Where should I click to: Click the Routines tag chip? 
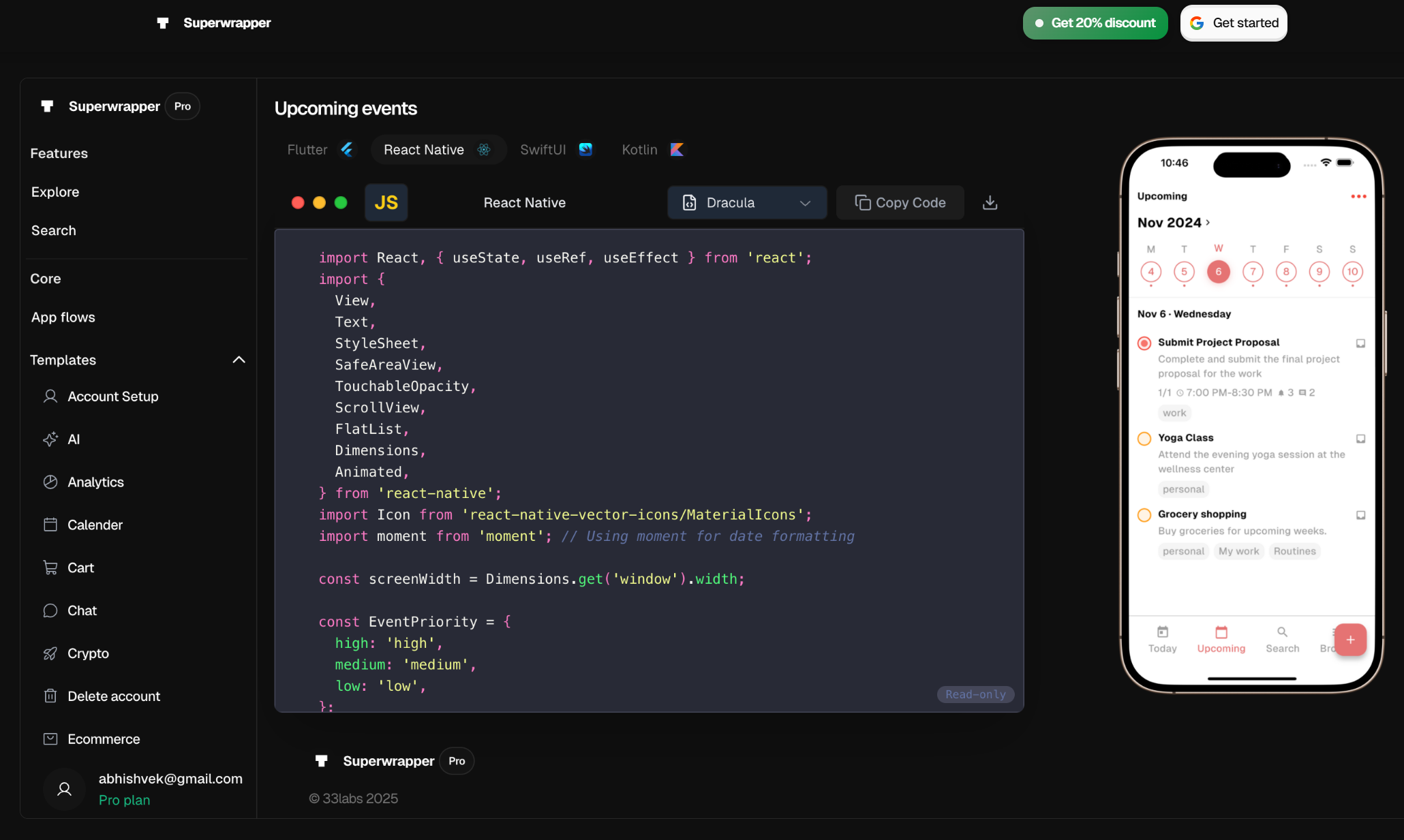point(1295,551)
